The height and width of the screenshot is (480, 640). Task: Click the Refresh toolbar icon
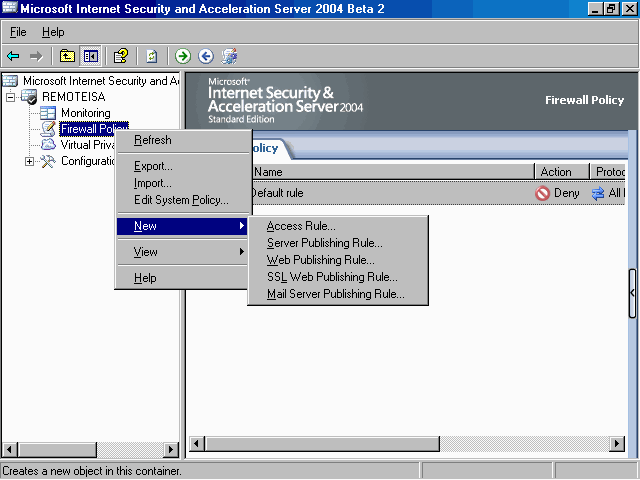click(x=151, y=56)
